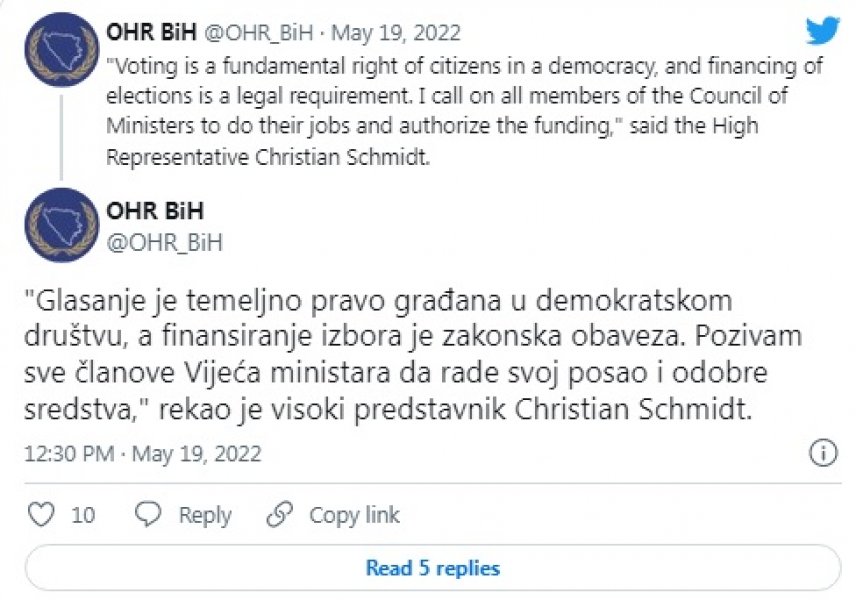Click the Reply speech bubble icon
856x600 pixels.
[148, 514]
